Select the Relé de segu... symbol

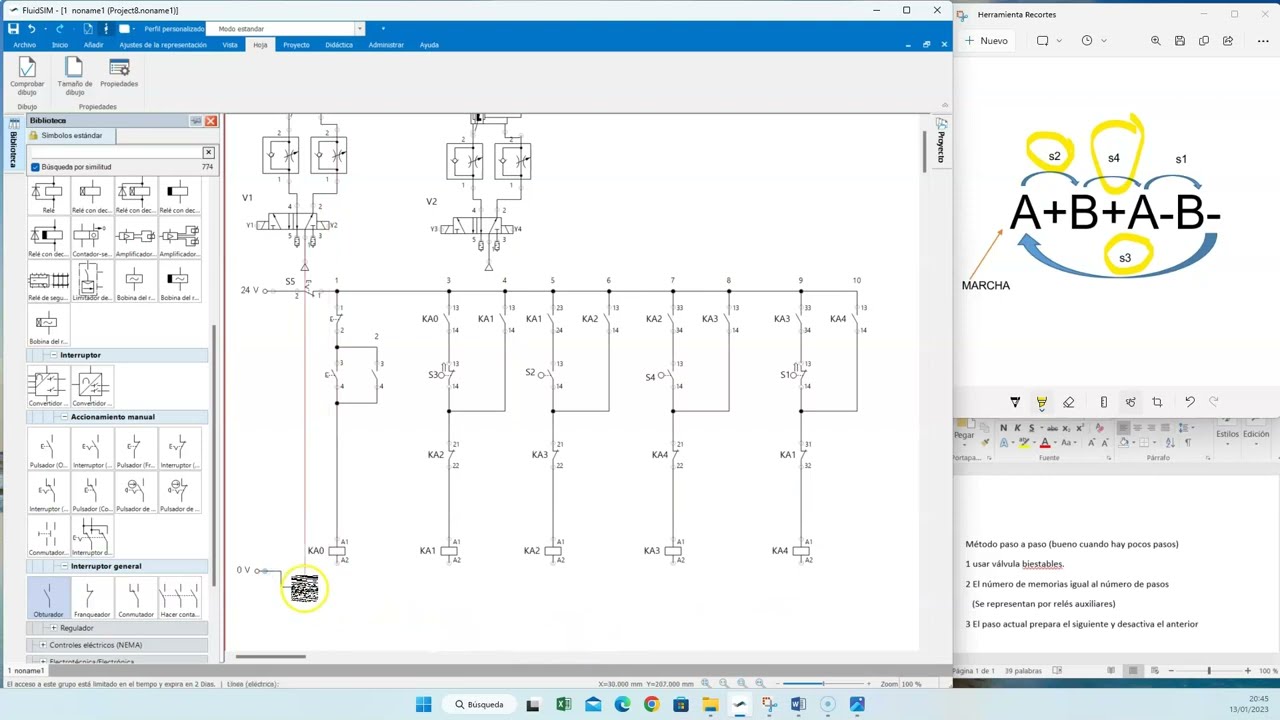pyautogui.click(x=48, y=284)
